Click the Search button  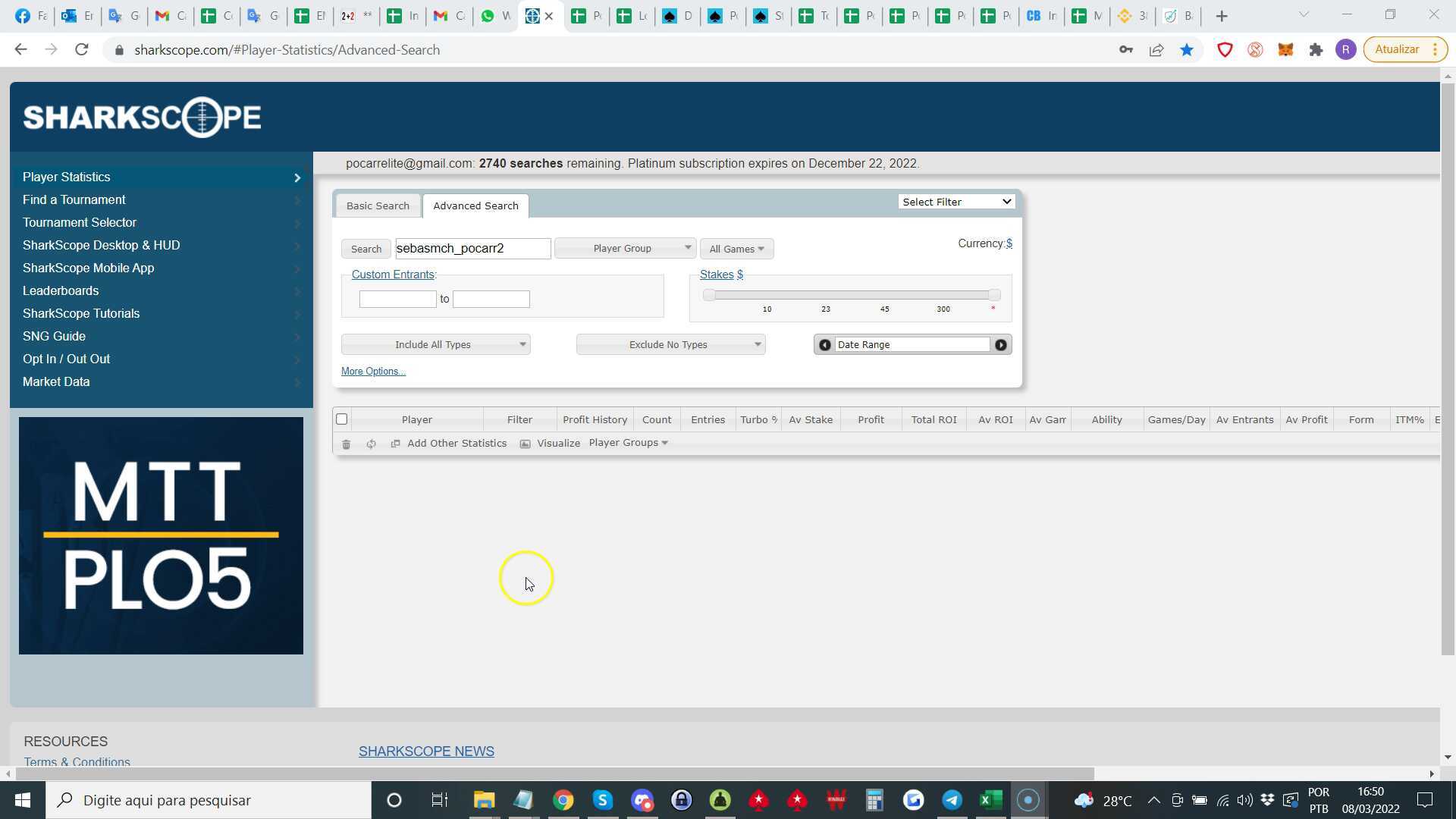click(x=366, y=248)
